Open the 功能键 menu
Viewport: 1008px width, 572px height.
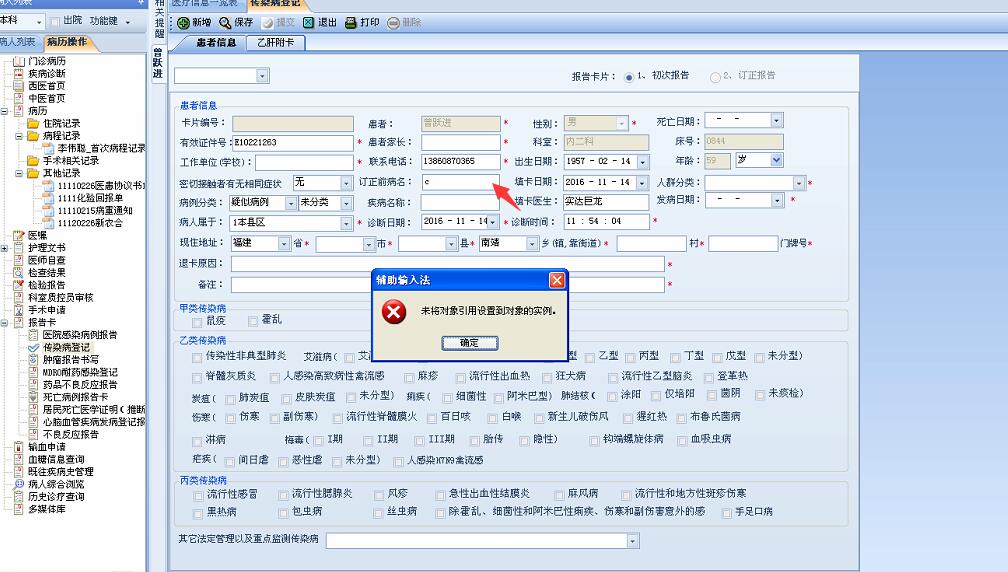coord(109,21)
